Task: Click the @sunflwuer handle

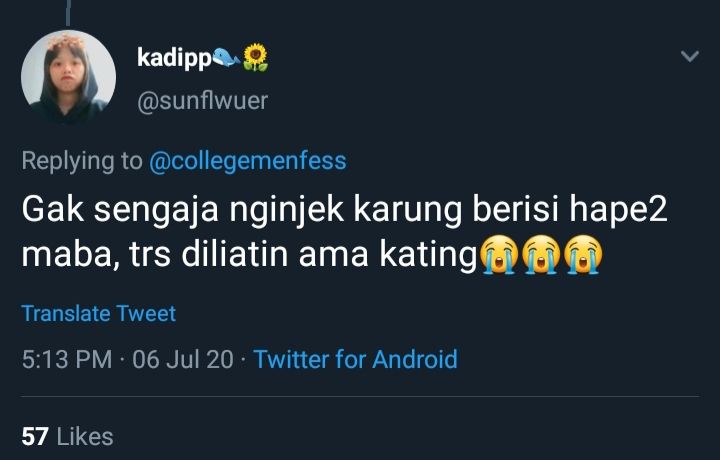Action: pos(202,101)
